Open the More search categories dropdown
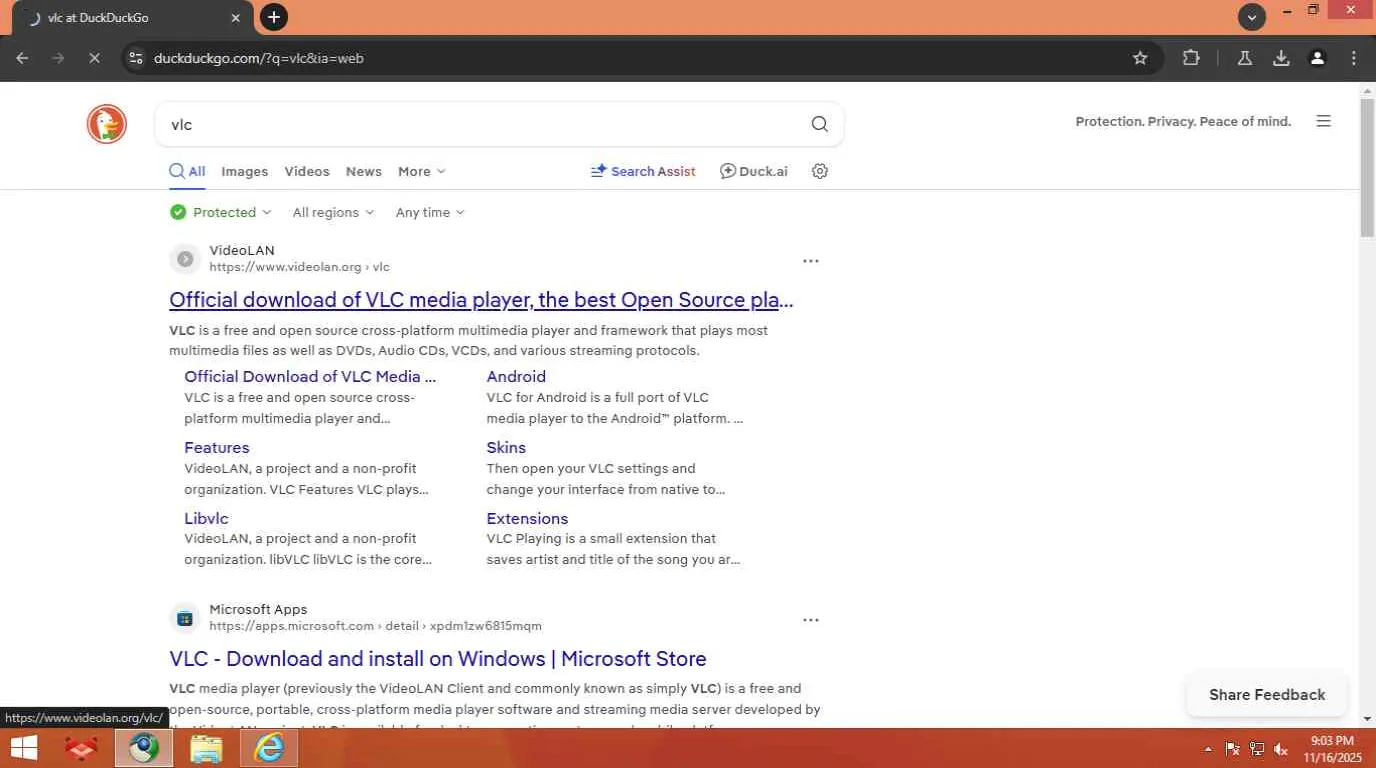Image resolution: width=1376 pixels, height=768 pixels. pyautogui.click(x=421, y=171)
